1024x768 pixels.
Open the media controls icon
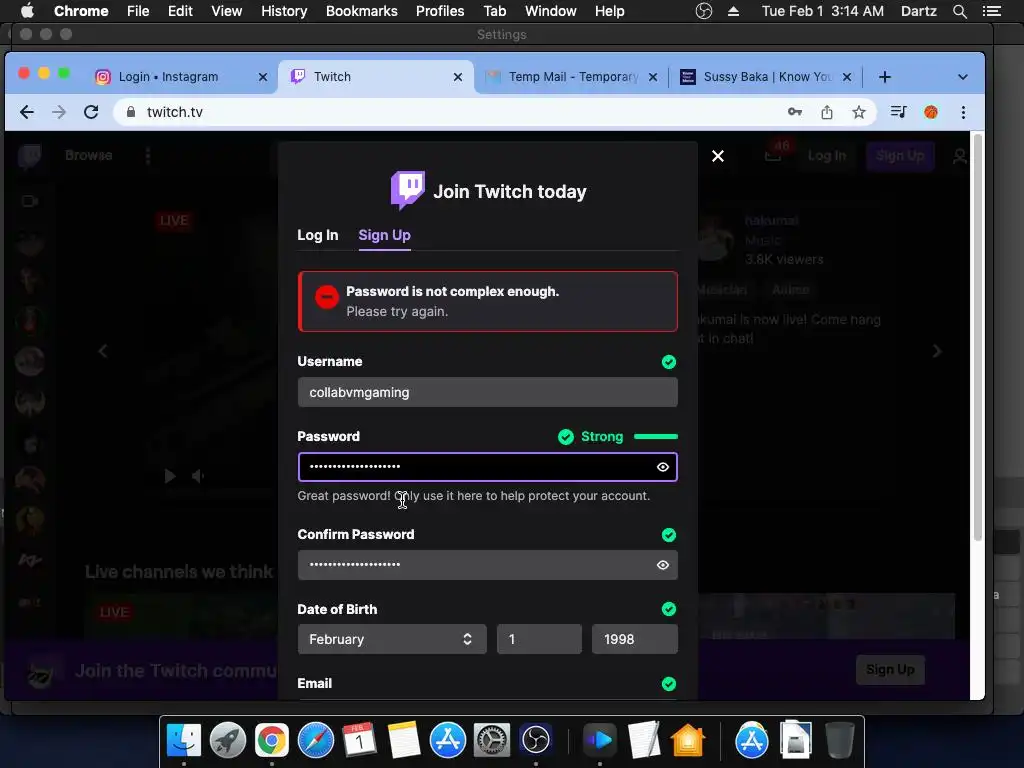[899, 112]
